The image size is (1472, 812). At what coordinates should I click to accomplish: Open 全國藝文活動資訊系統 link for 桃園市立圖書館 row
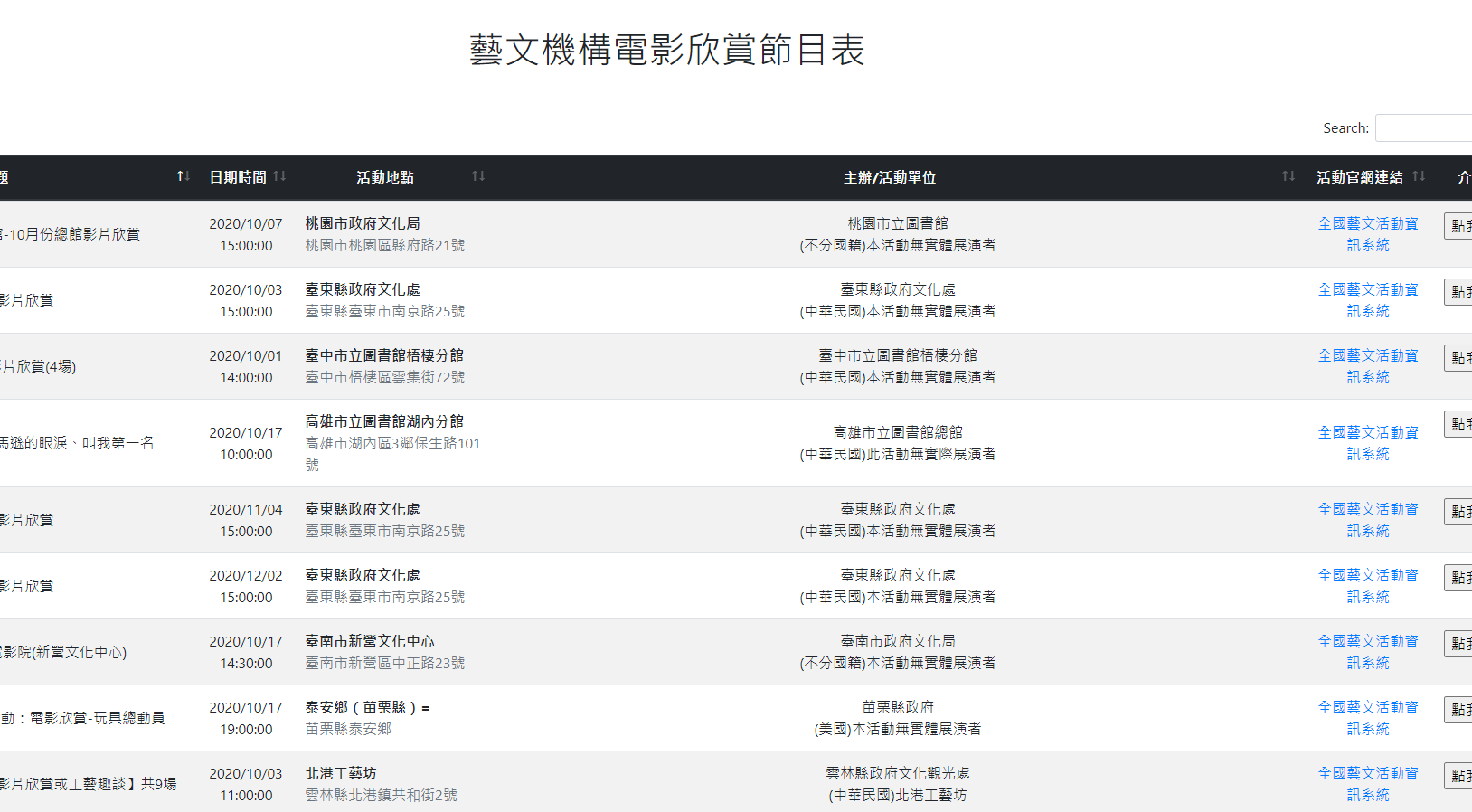(1367, 234)
